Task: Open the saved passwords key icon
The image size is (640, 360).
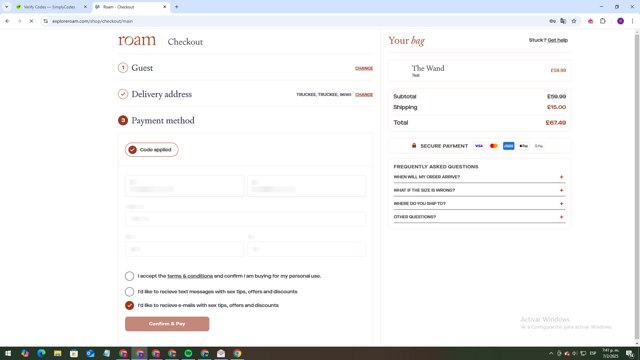Action: 552,21
